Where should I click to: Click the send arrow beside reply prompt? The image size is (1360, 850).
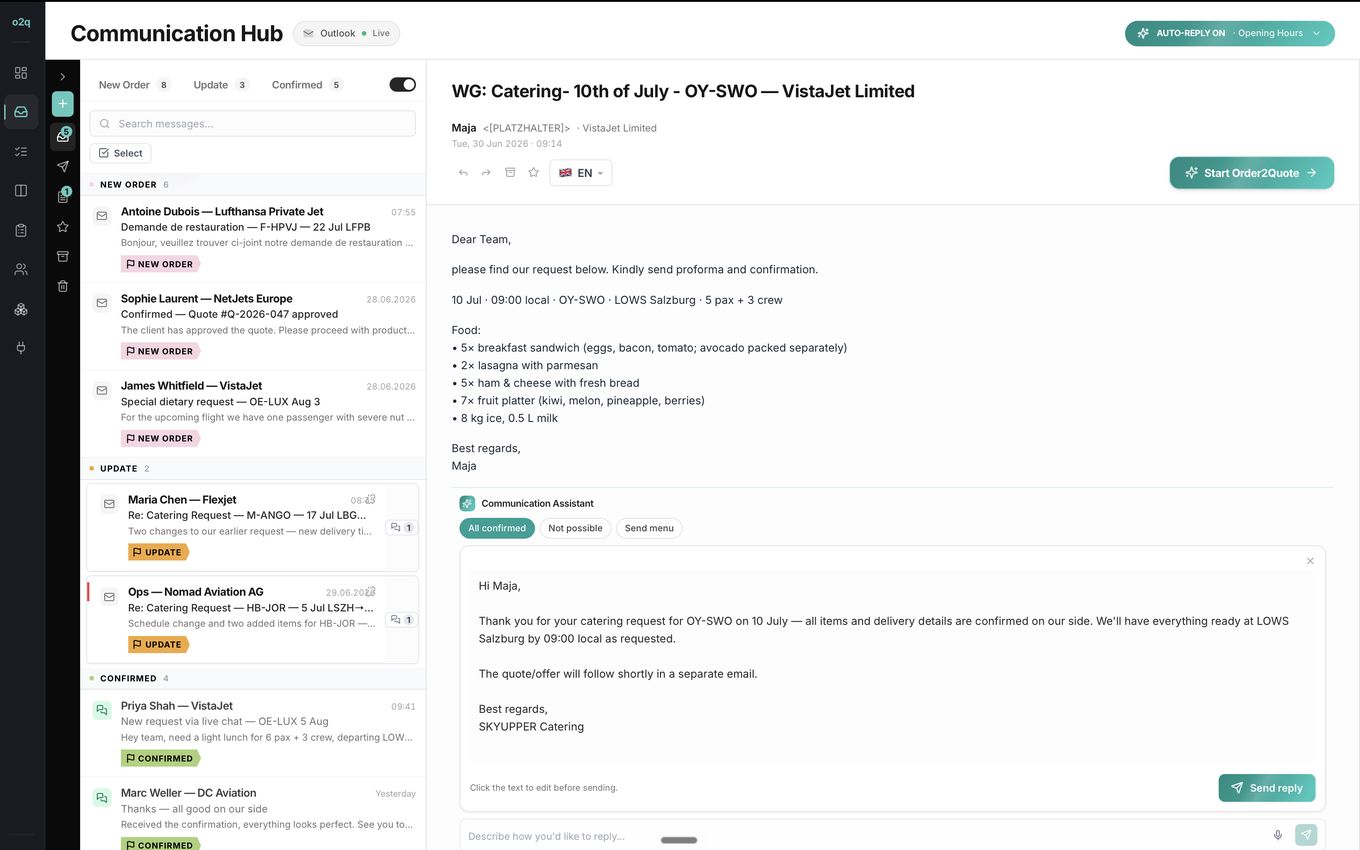(1306, 835)
